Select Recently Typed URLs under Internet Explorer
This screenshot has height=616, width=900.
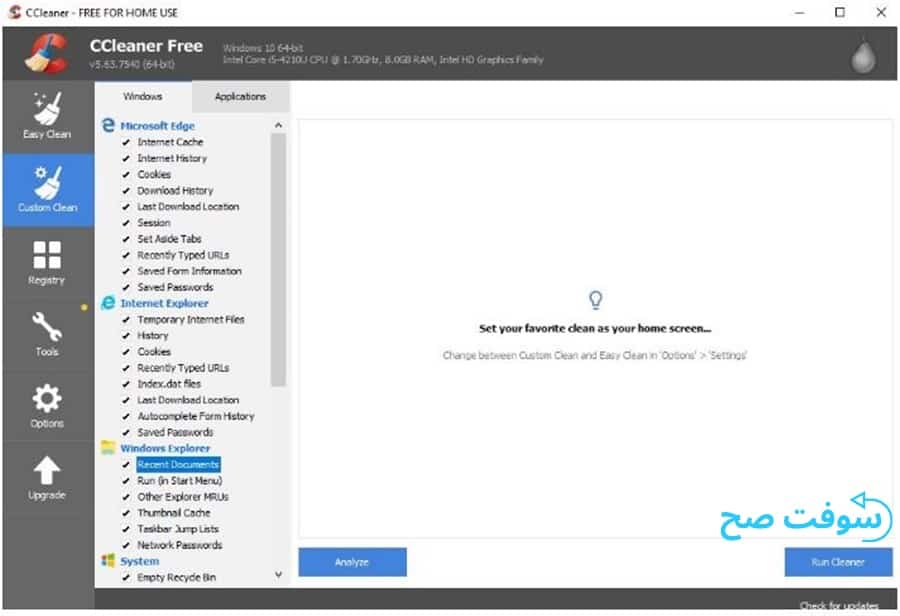tap(183, 367)
